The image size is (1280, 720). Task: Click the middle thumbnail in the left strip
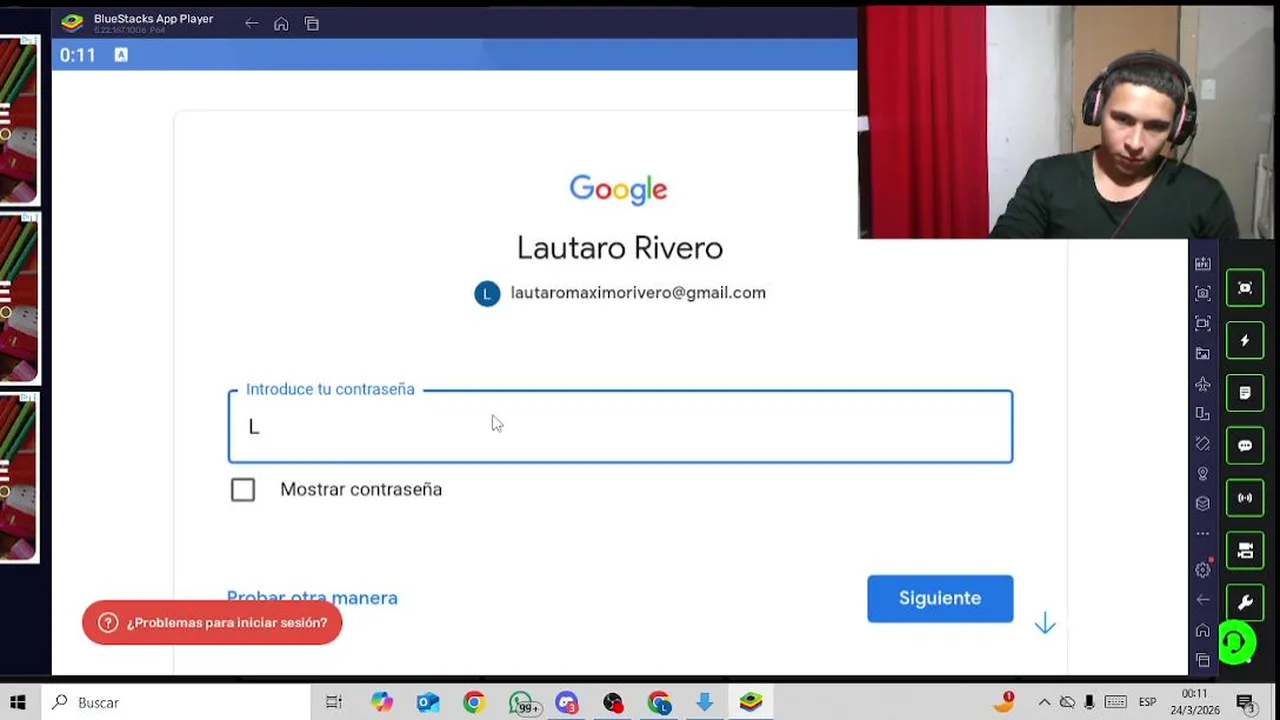[x=19, y=299]
